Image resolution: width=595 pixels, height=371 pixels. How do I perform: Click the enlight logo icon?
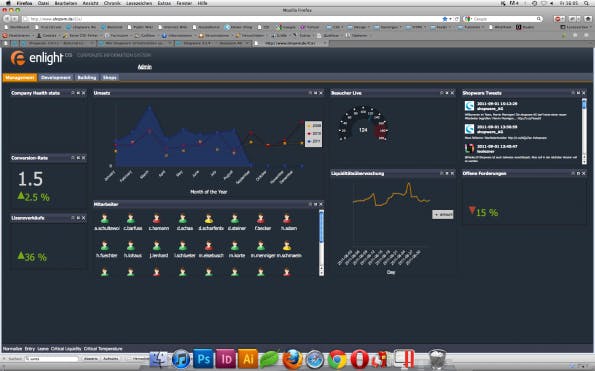[17, 58]
